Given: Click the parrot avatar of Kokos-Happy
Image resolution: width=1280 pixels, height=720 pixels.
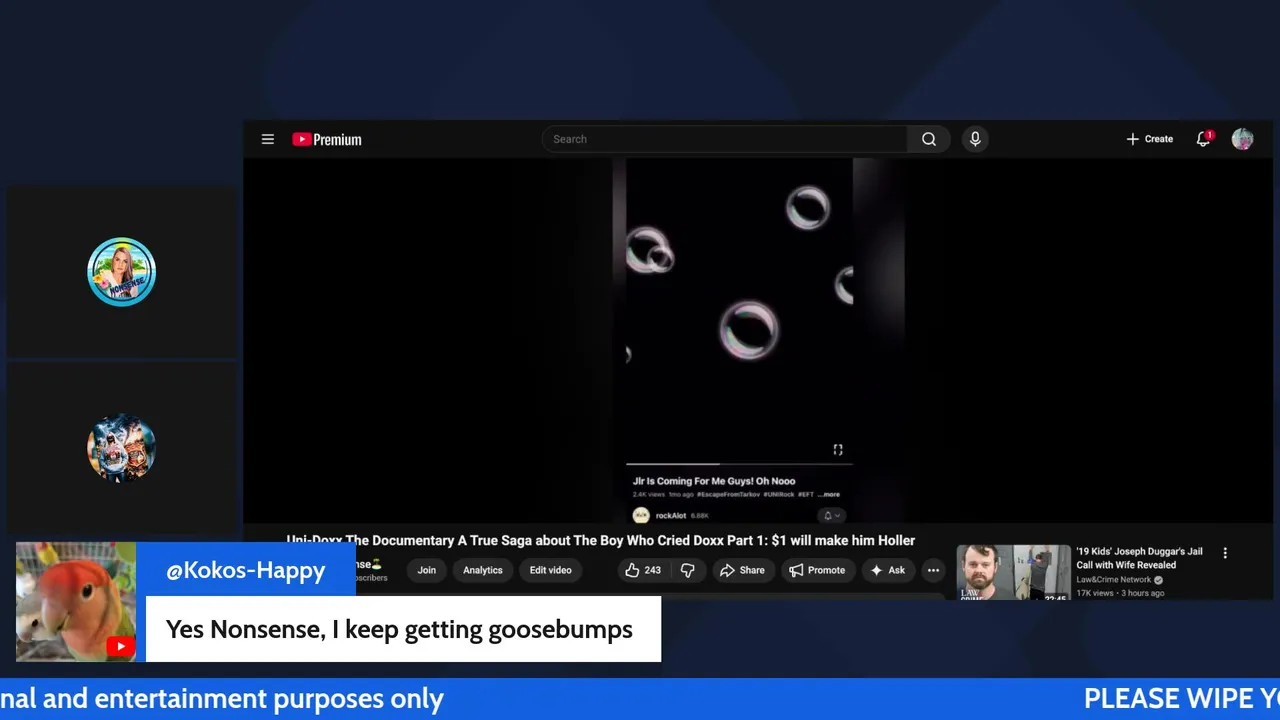Looking at the screenshot, I should 76,602.
